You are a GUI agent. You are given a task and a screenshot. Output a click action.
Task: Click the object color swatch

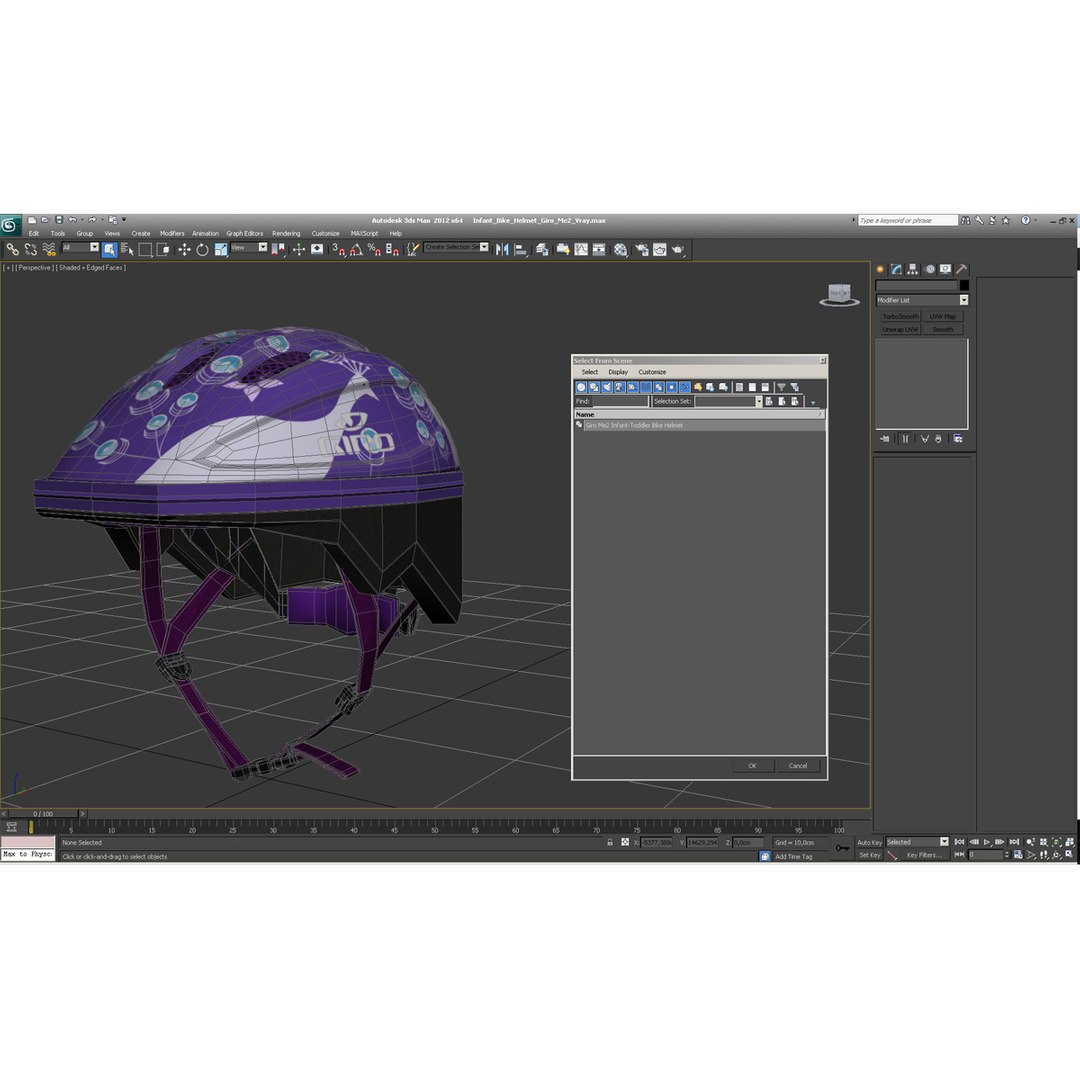pos(964,285)
